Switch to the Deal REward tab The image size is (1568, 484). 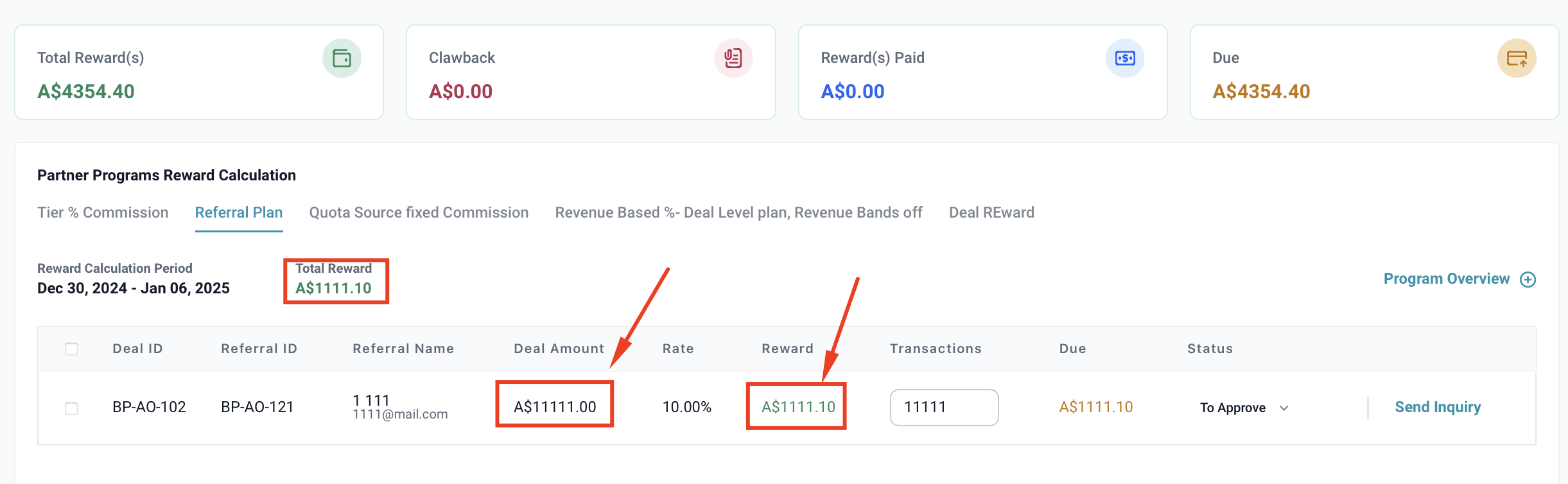[x=991, y=212]
